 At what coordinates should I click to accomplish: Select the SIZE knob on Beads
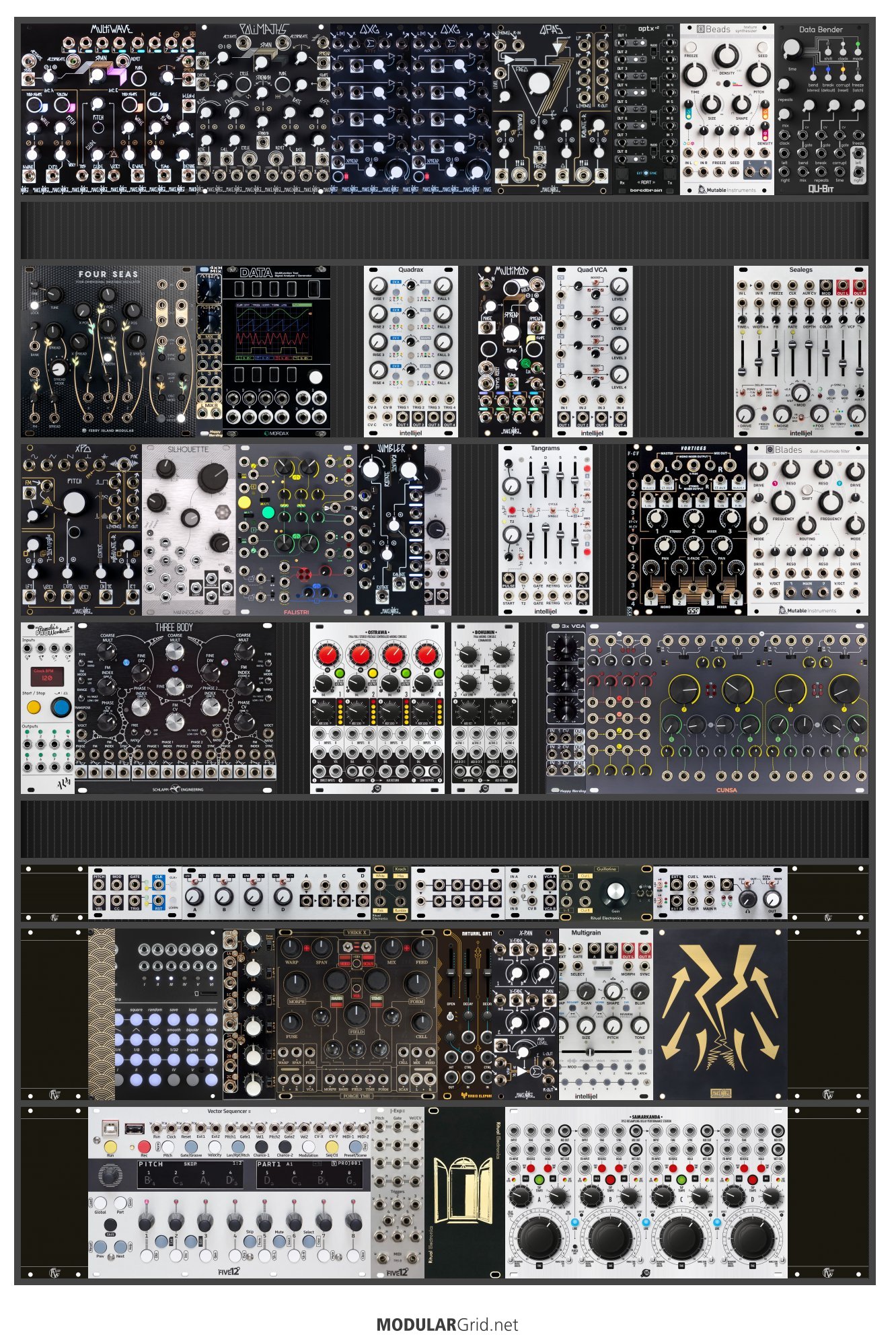712,104
